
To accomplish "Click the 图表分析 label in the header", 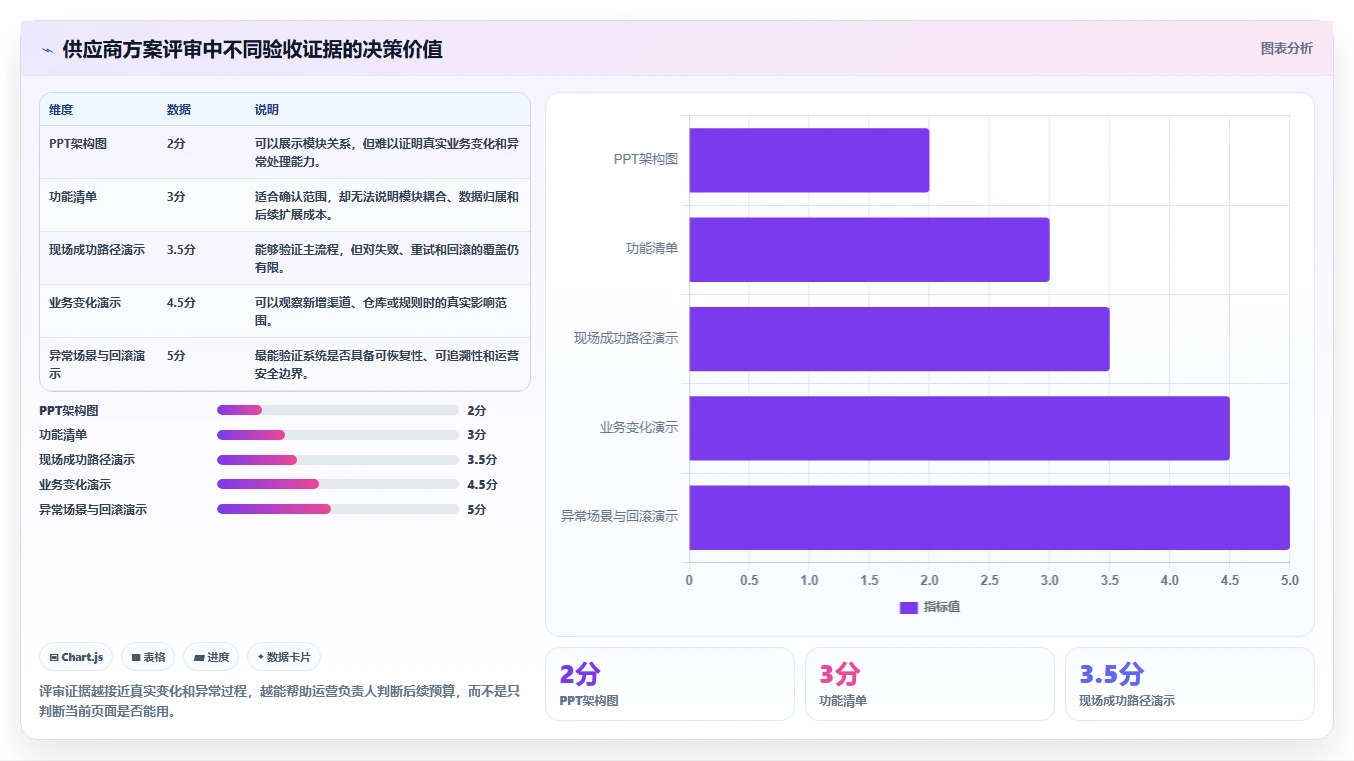I will point(1286,48).
